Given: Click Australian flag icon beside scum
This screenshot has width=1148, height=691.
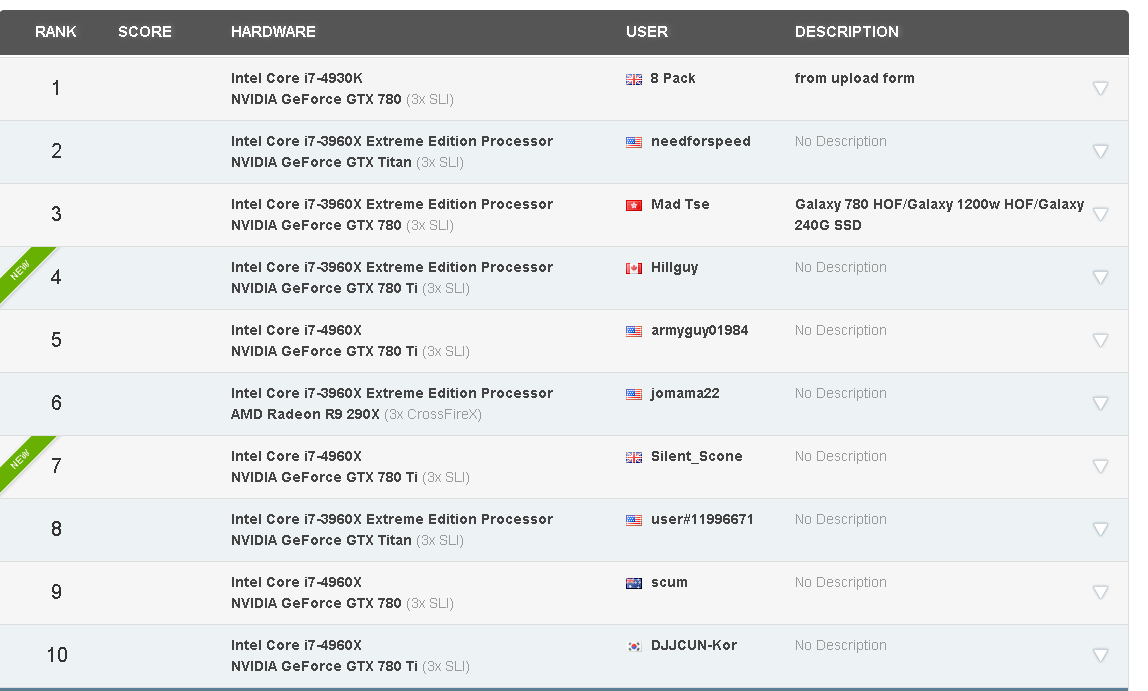Looking at the screenshot, I should (633, 583).
